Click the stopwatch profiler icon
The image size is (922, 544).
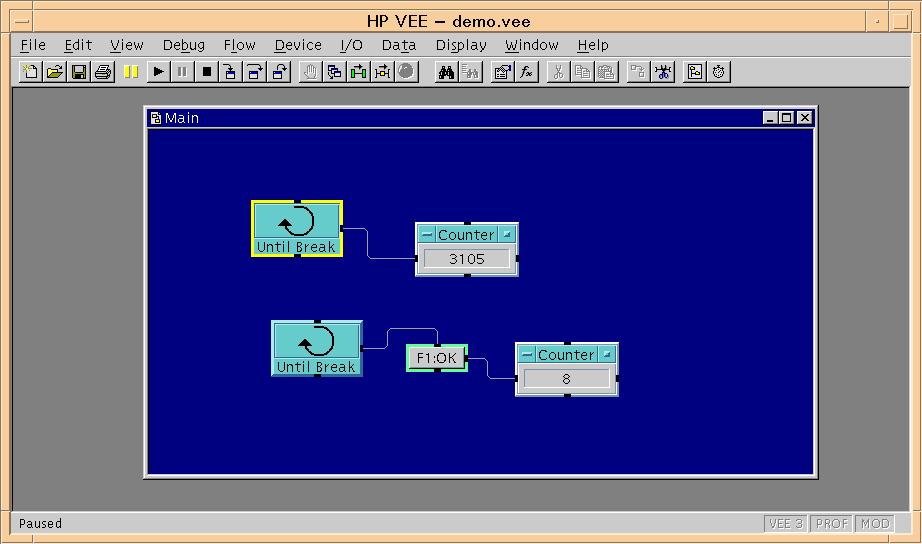[x=718, y=72]
